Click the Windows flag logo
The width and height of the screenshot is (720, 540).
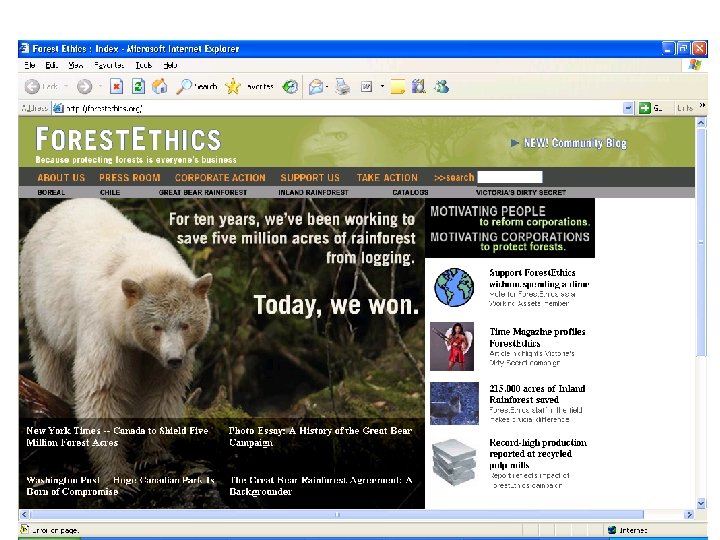(x=695, y=65)
